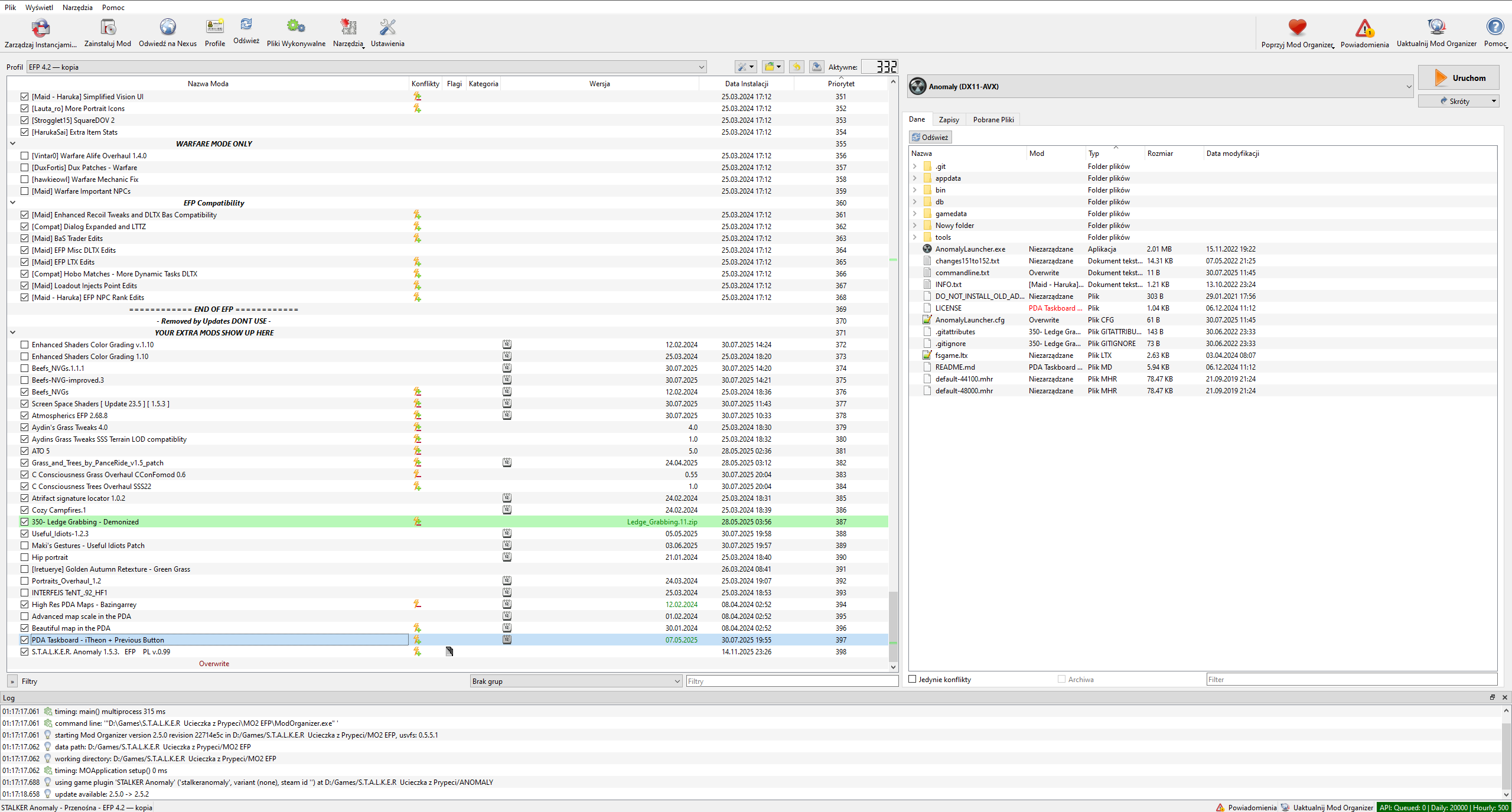Click the Zainstaluj Mod icon
Image resolution: width=1512 pixels, height=812 pixels.
point(107,28)
